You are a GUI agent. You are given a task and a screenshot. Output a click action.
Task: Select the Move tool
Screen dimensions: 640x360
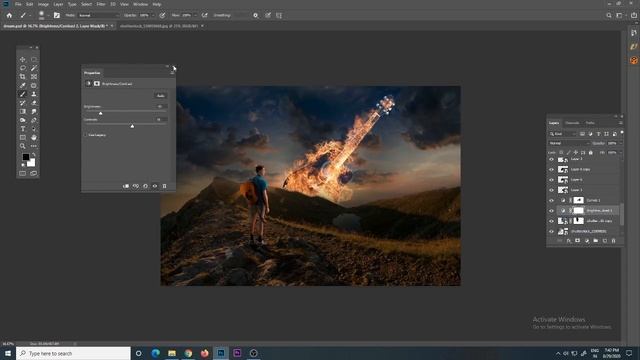coord(22,60)
